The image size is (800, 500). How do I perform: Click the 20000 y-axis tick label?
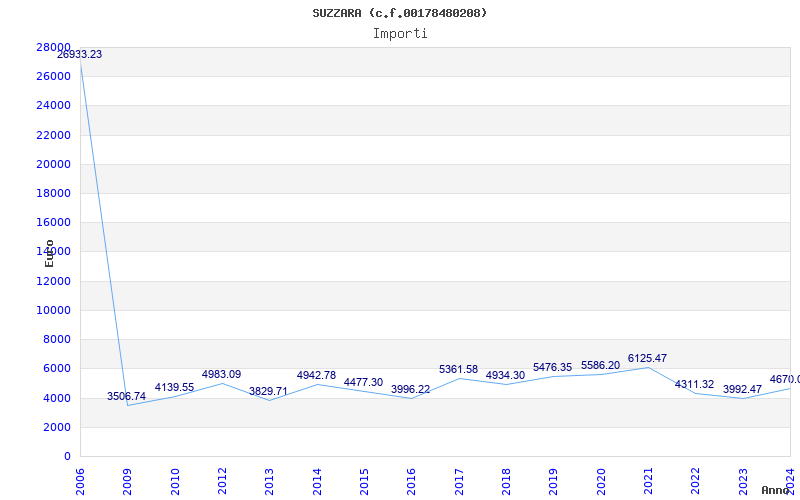(x=54, y=164)
